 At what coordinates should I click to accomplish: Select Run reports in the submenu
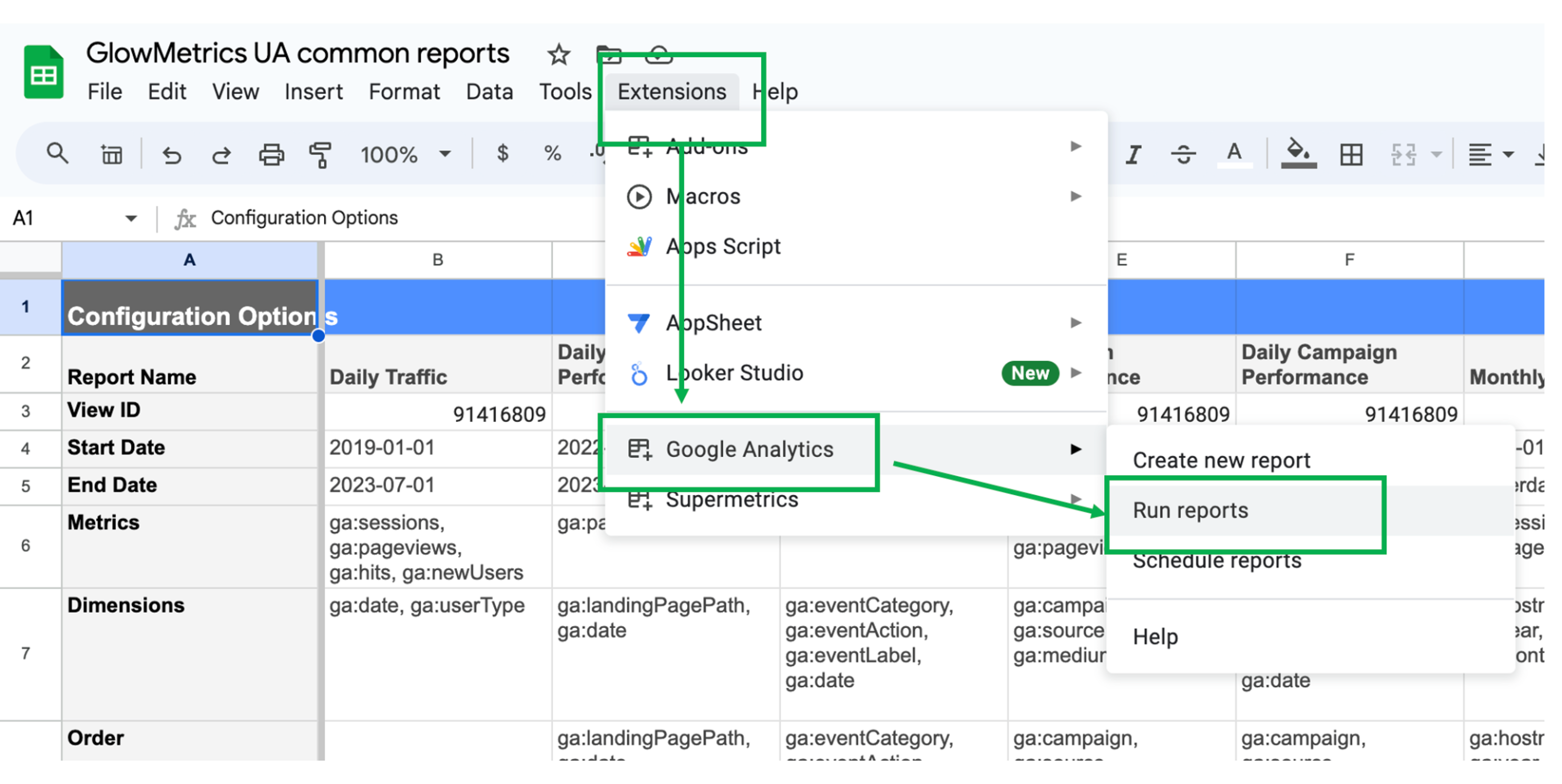tap(1310, 510)
